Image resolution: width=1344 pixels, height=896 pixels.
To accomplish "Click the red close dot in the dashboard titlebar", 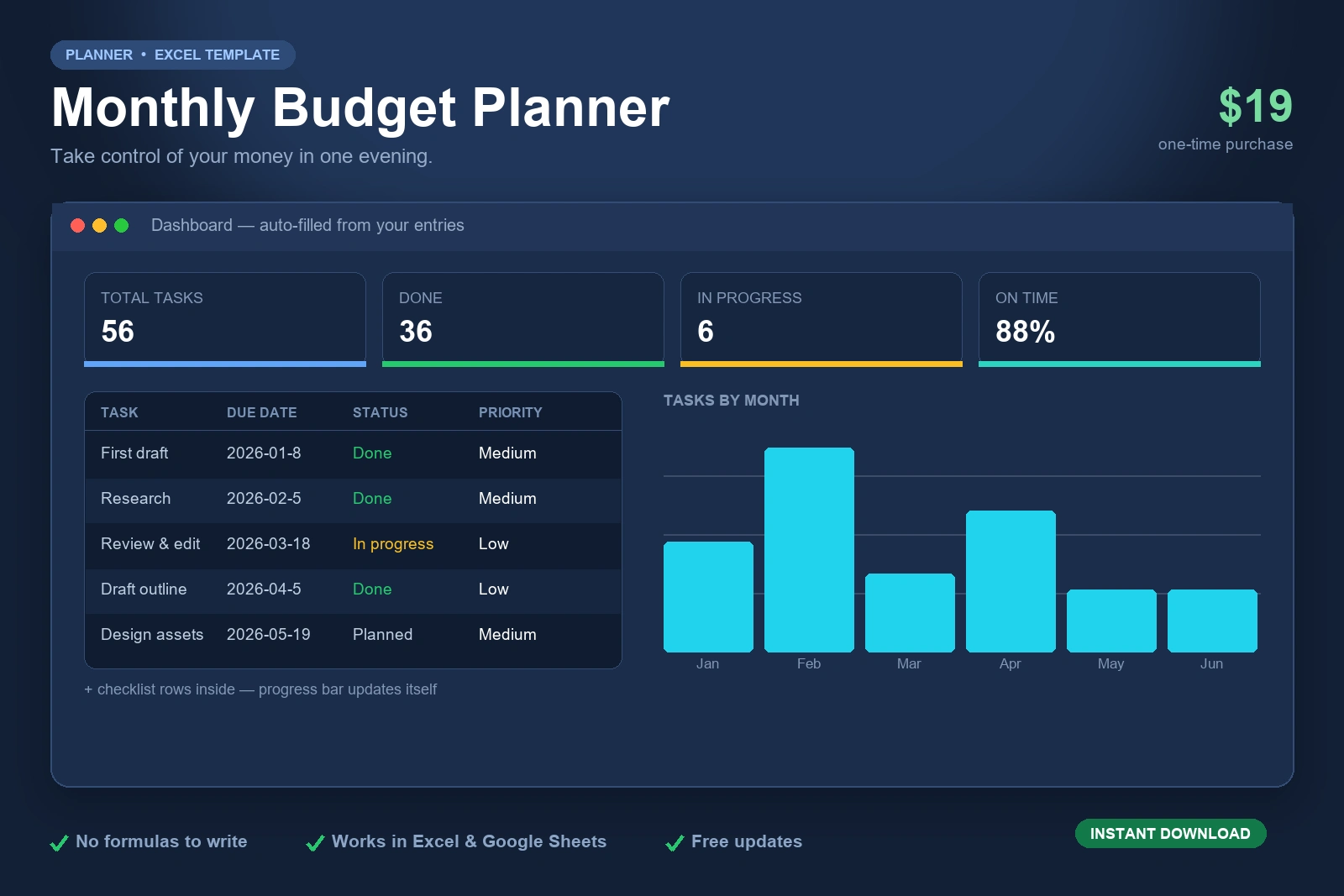I will tap(77, 225).
